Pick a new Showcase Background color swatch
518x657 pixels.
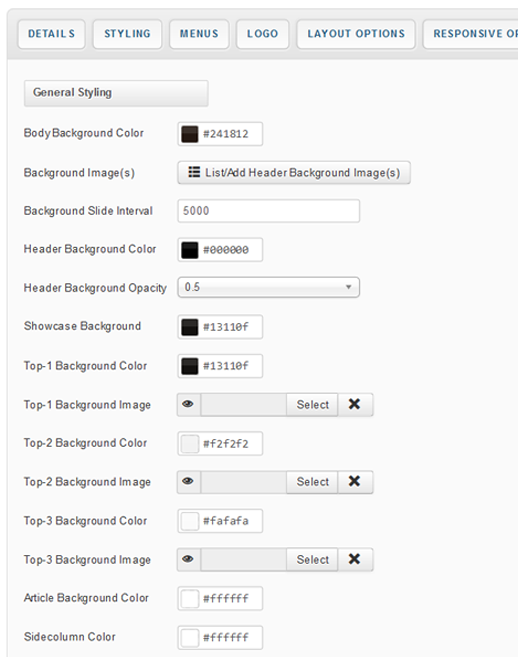pos(189,327)
